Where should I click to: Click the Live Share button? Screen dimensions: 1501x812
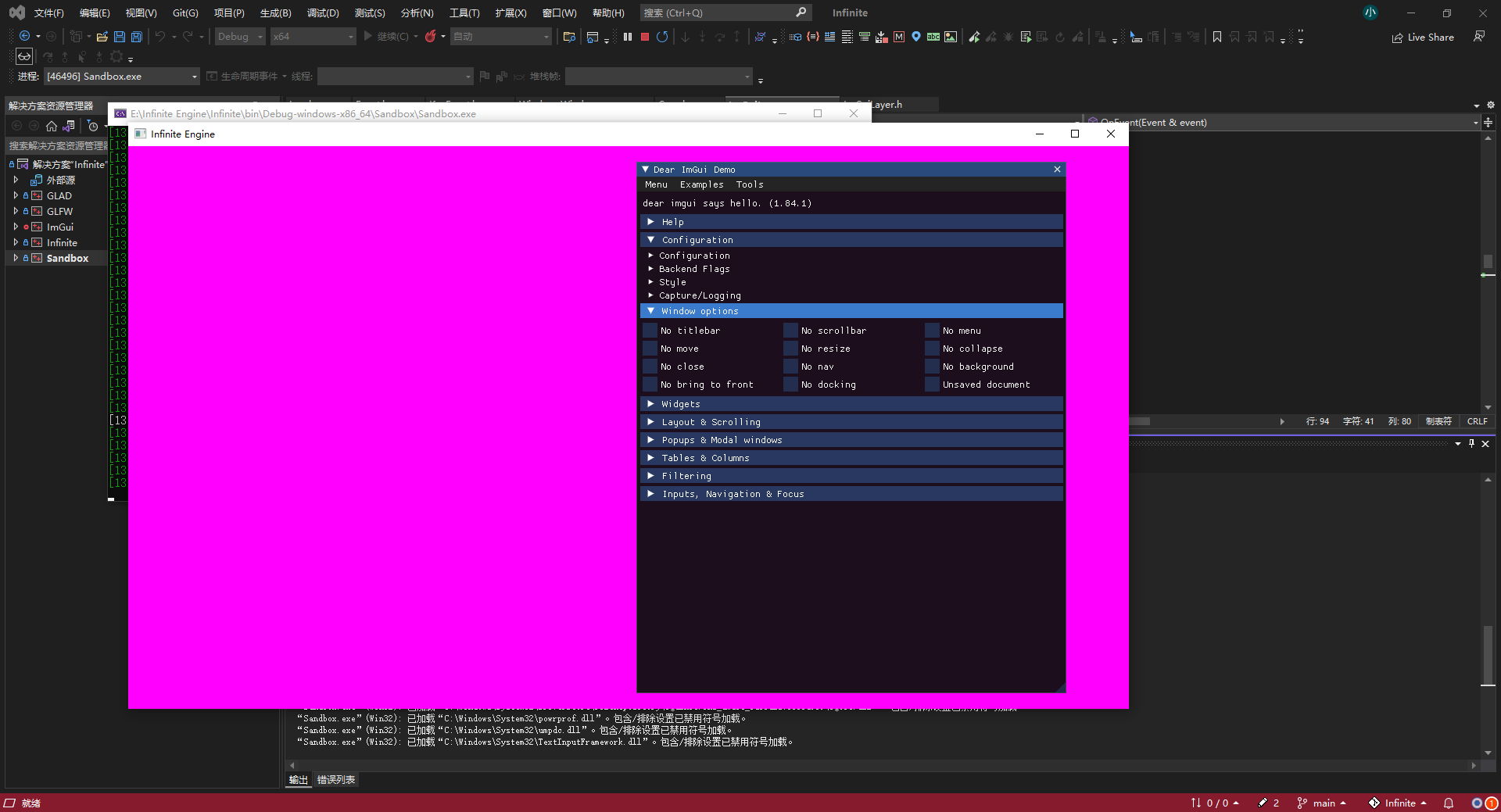pyautogui.click(x=1423, y=37)
